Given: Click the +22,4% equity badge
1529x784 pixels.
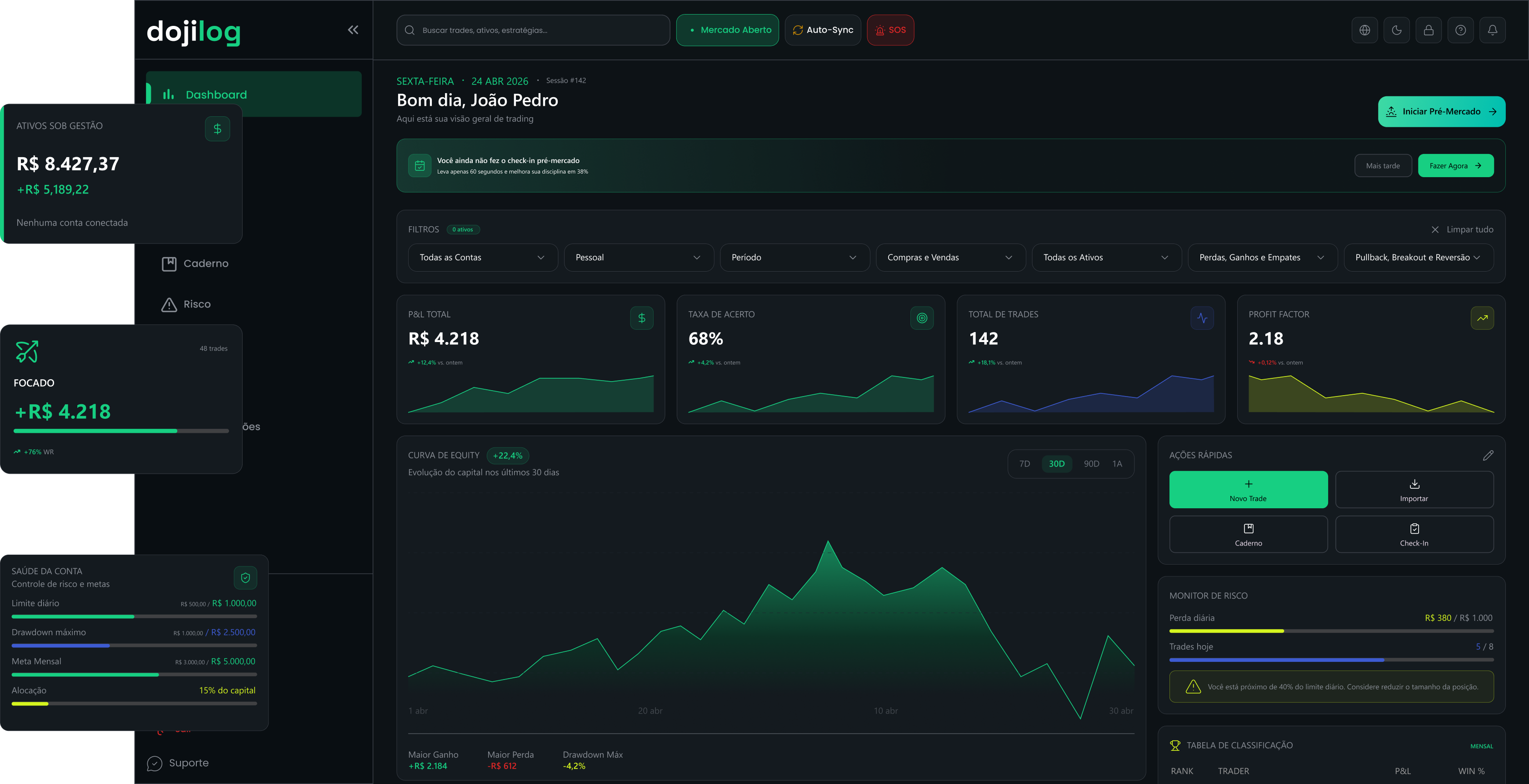Looking at the screenshot, I should pyautogui.click(x=508, y=456).
